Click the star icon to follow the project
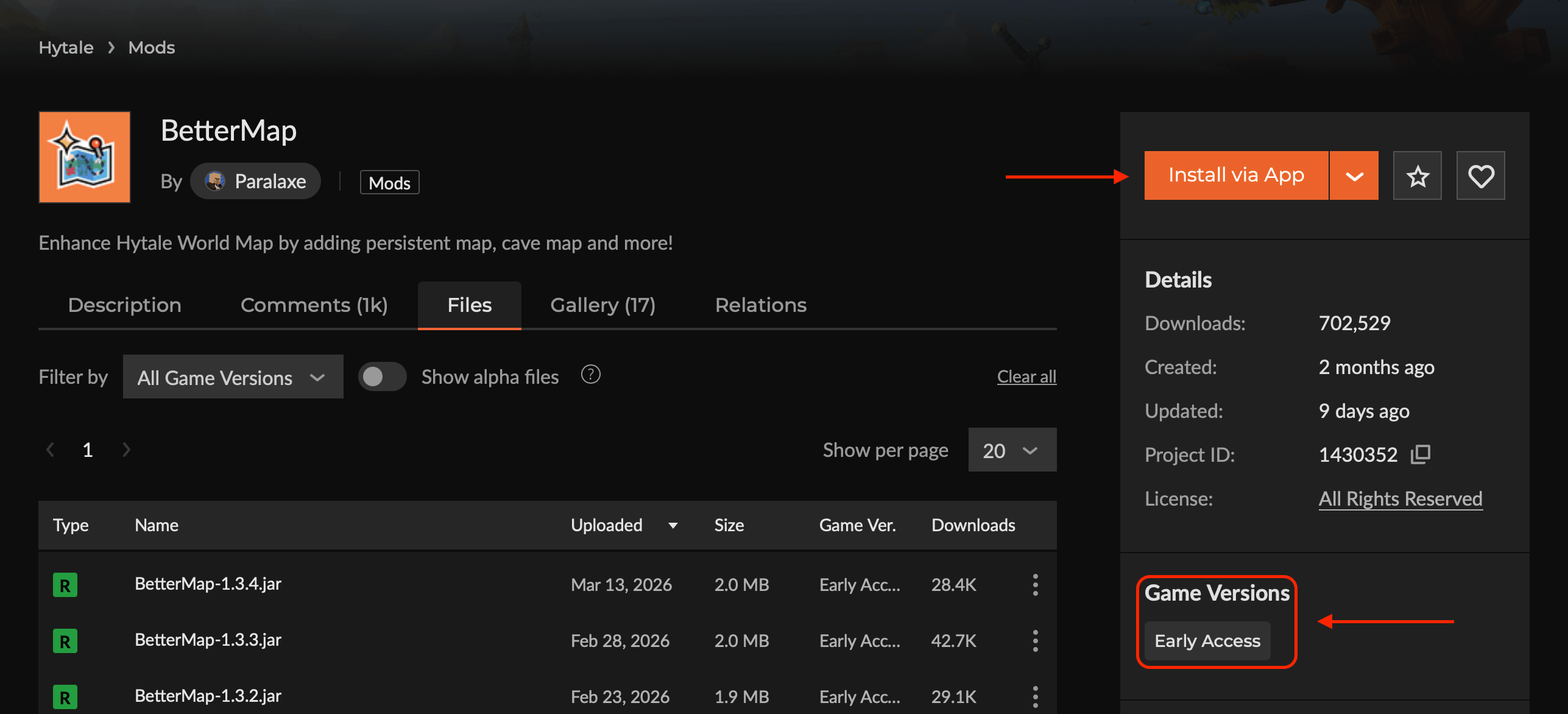The image size is (1568, 714). pyautogui.click(x=1417, y=176)
